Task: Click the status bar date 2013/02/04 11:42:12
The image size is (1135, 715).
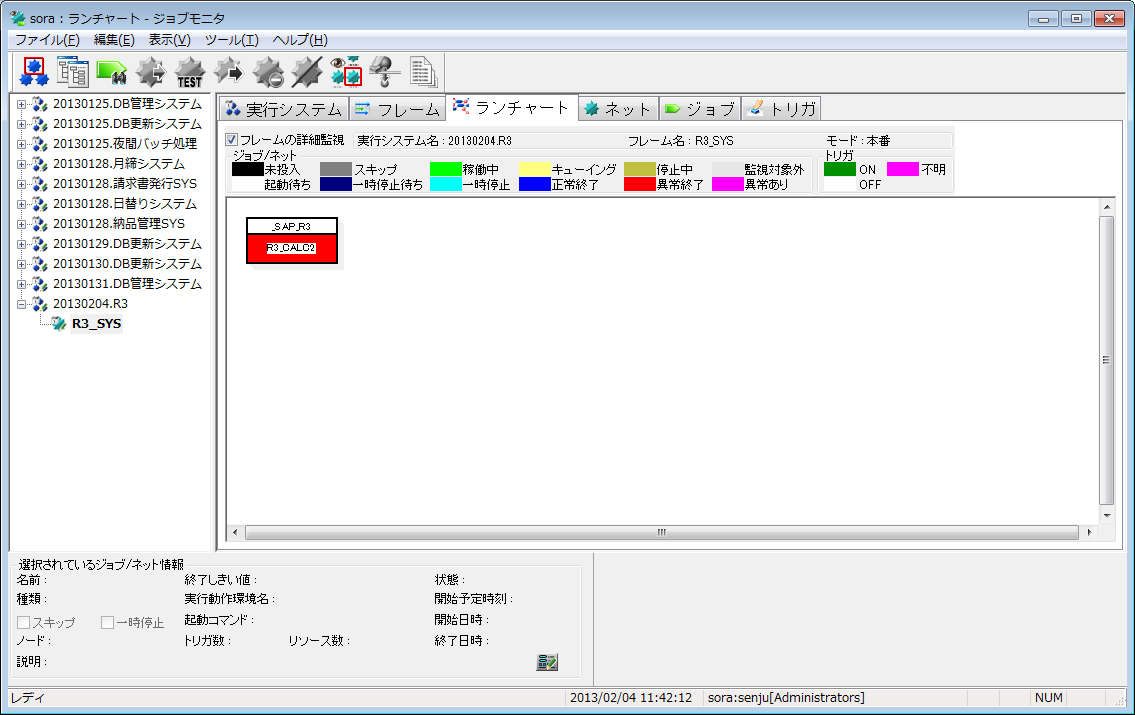Action: 630,698
